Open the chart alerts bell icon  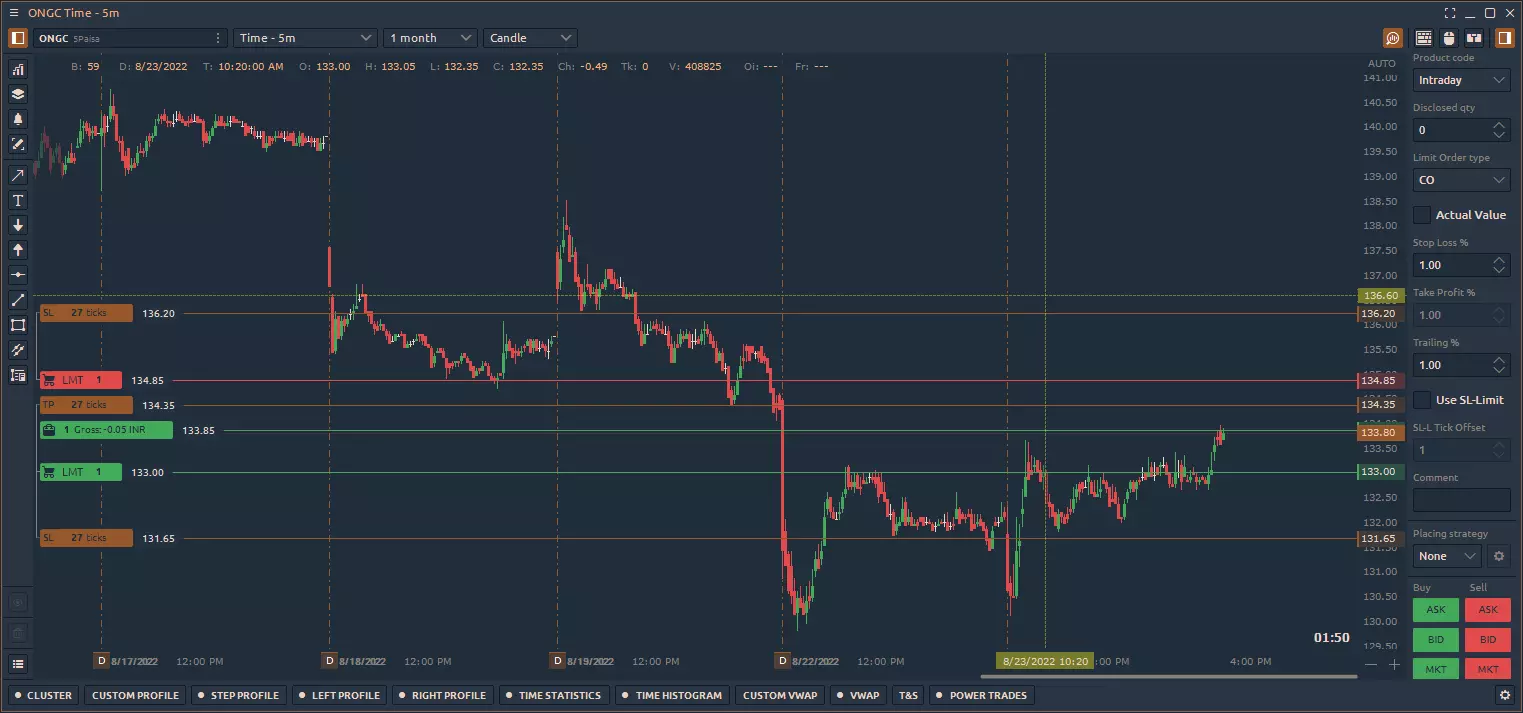click(17, 119)
